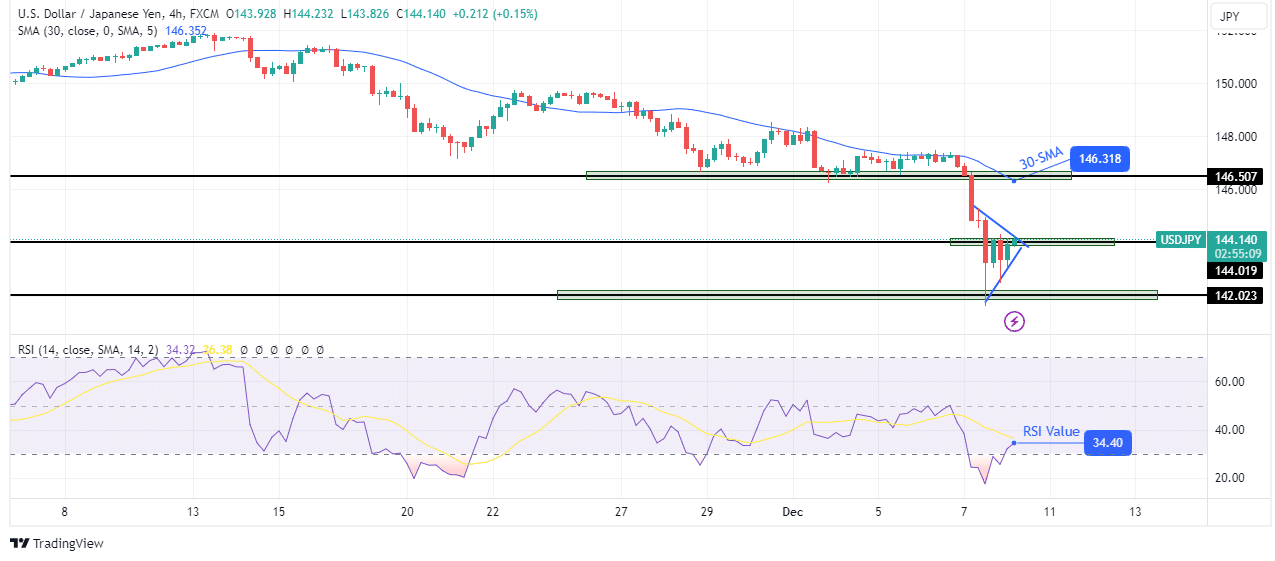This screenshot has width=1275, height=561.
Task: Open the JPY currency selector
Action: (1240, 16)
